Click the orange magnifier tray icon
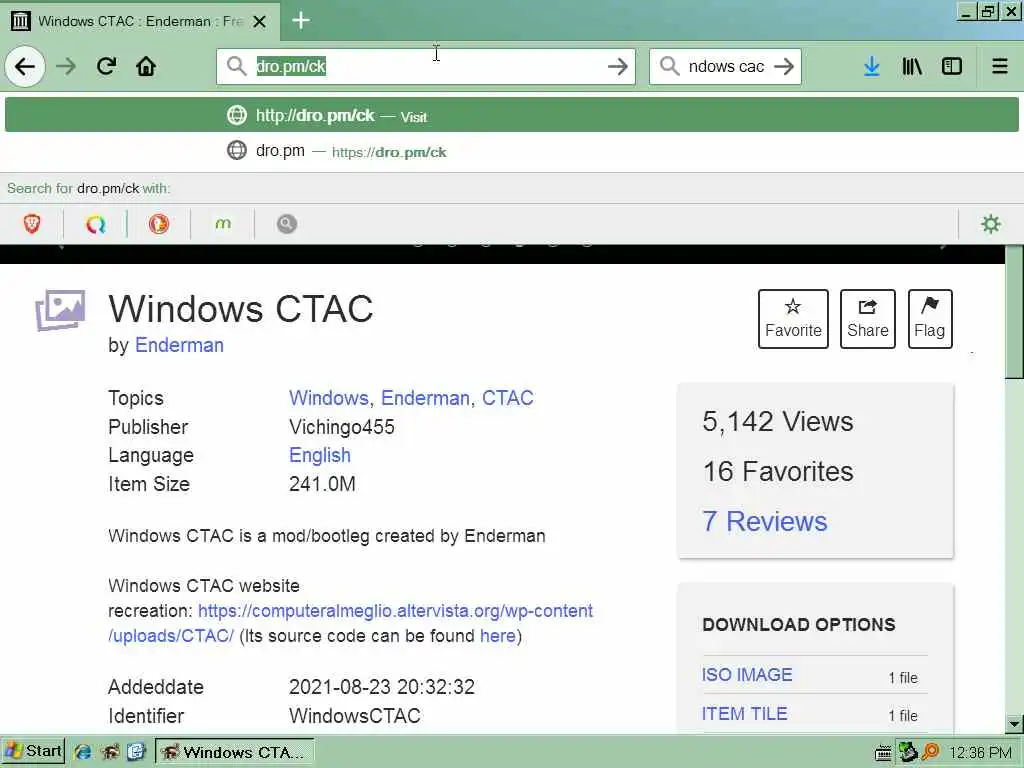This screenshot has width=1024, height=768. pos(930,752)
